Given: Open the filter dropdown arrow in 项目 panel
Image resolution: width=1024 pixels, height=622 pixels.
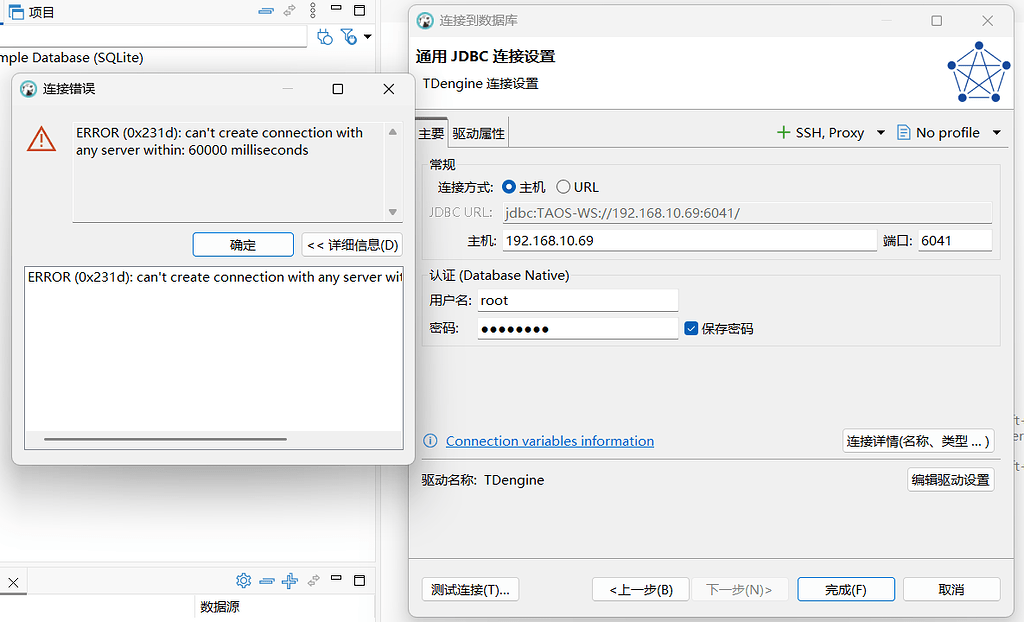Looking at the screenshot, I should click(x=368, y=37).
